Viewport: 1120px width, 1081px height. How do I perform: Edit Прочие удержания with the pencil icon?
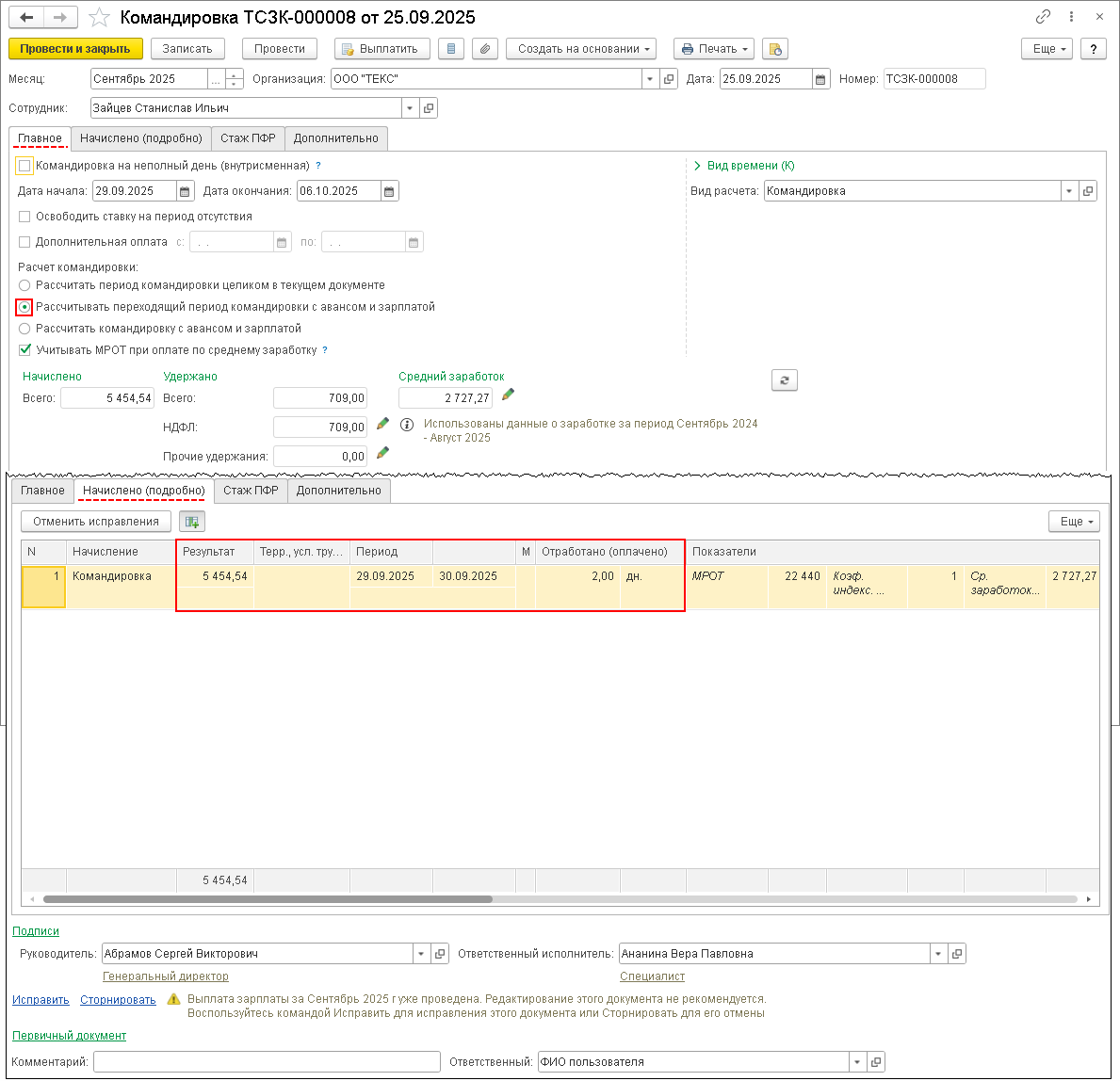point(382,453)
